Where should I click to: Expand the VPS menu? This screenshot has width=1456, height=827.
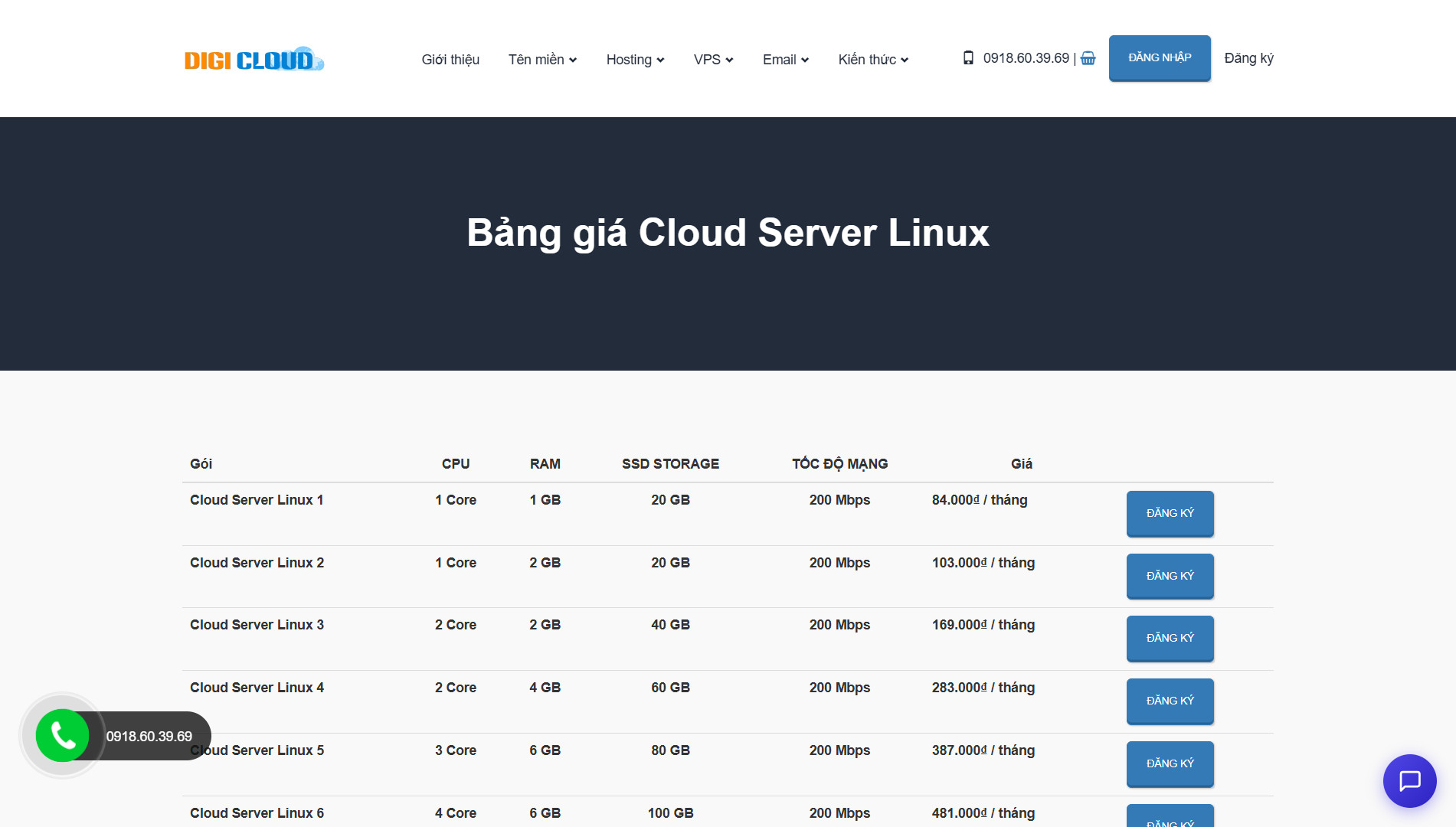coord(713,60)
